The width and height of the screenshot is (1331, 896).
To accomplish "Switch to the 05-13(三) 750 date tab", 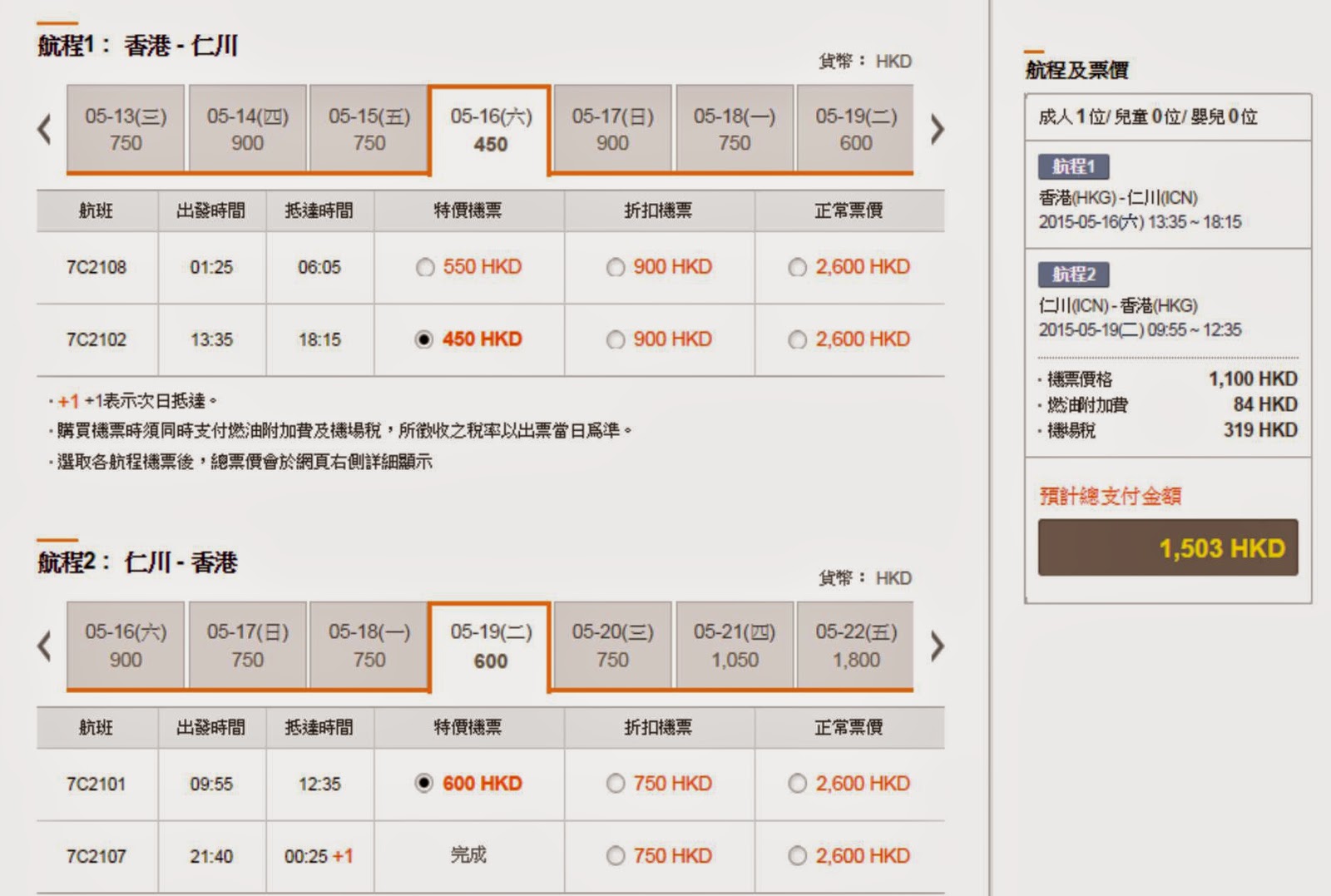I will pos(126,129).
